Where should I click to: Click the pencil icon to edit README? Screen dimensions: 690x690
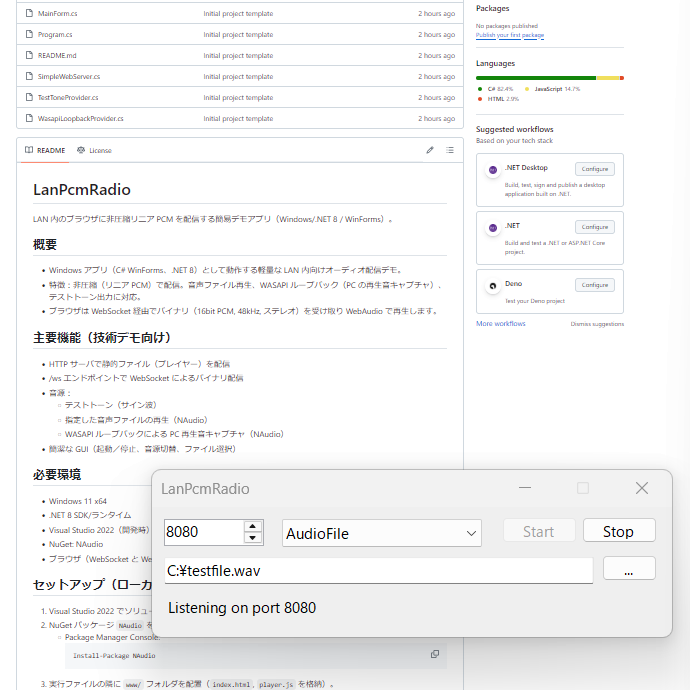click(x=430, y=150)
